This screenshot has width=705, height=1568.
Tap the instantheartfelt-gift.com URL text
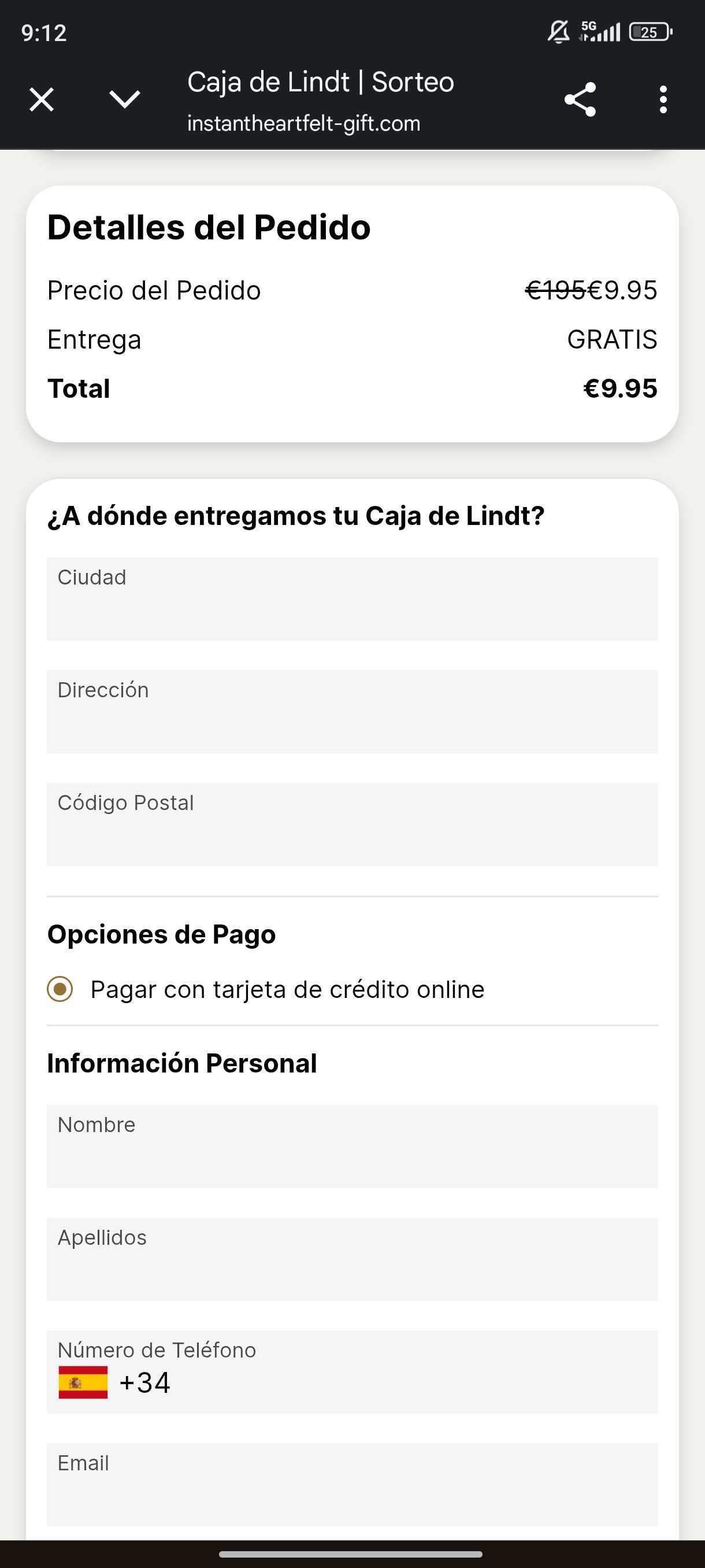click(303, 124)
